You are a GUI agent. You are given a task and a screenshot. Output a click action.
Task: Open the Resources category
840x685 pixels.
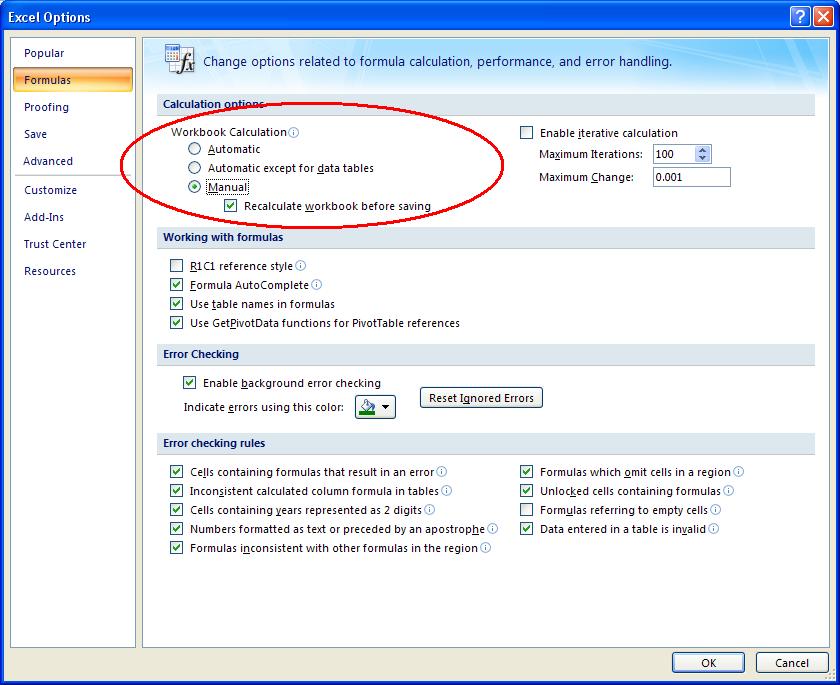[72, 271]
